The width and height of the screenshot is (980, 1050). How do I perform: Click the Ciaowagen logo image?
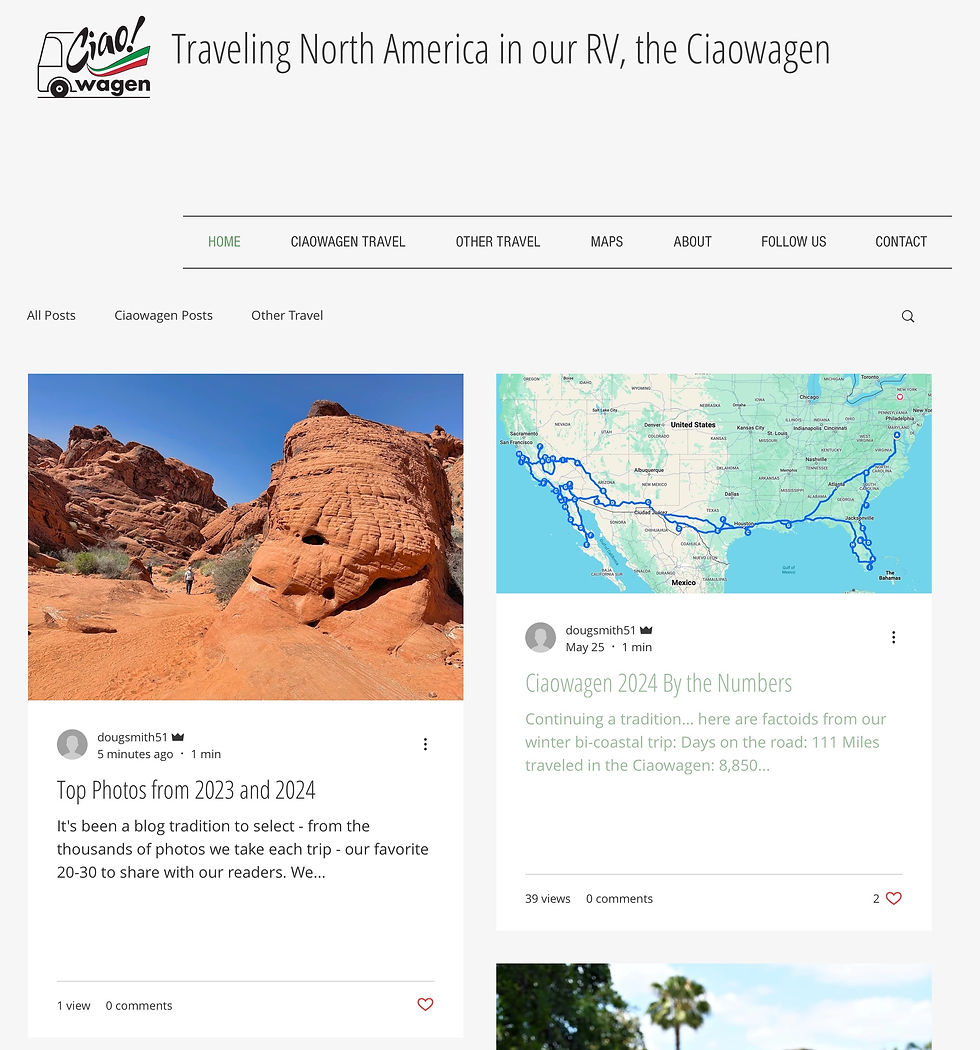[x=94, y=57]
